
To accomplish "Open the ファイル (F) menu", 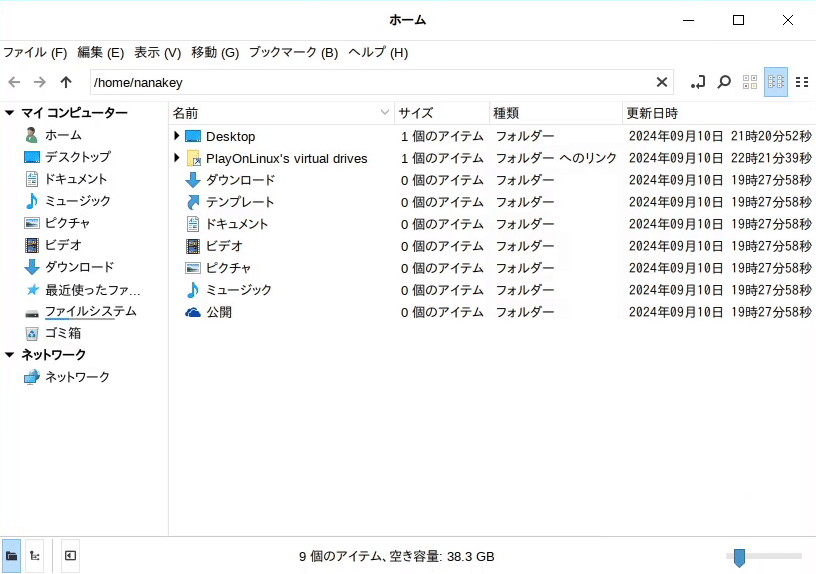I will pos(35,53).
